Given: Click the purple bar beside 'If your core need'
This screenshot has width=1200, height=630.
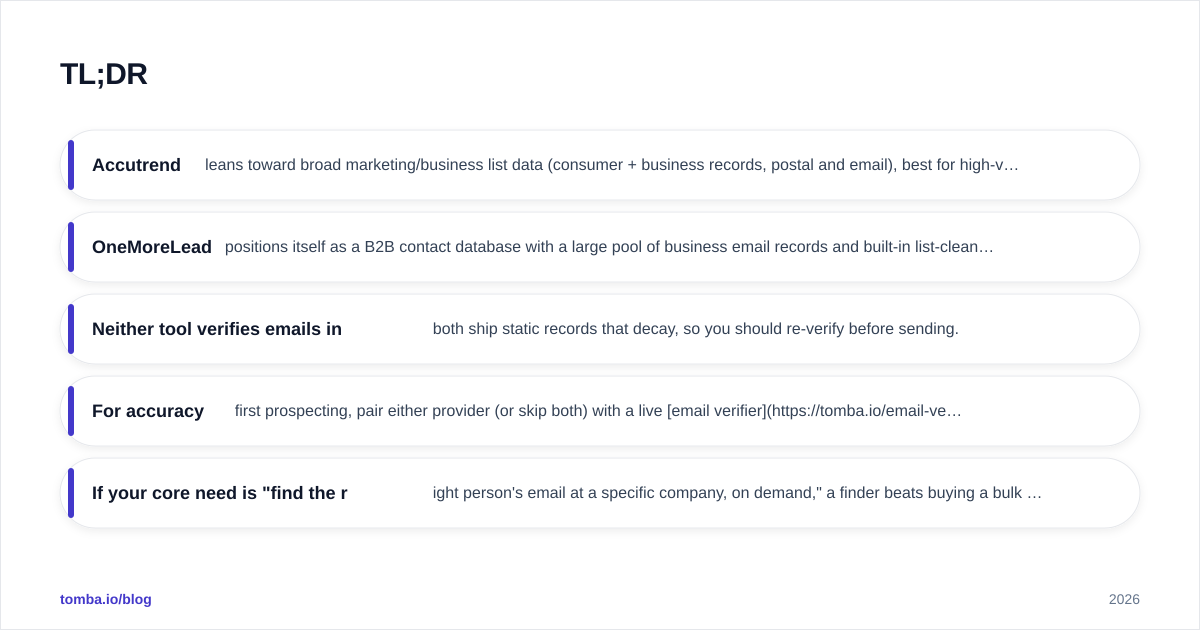Looking at the screenshot, I should (71, 493).
